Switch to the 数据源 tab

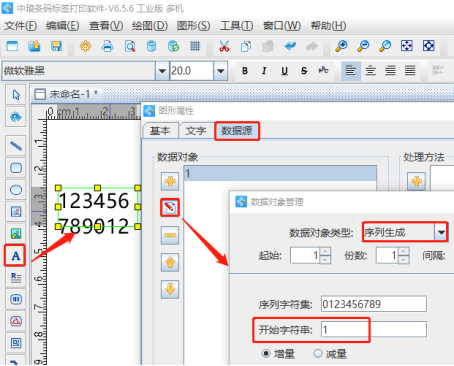pos(237,131)
